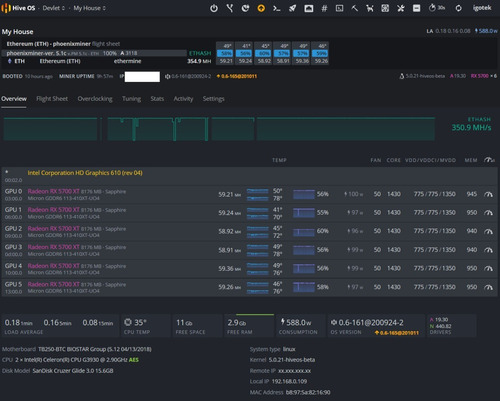Open the igotek user account menu
The image size is (500, 401).
[482, 8]
